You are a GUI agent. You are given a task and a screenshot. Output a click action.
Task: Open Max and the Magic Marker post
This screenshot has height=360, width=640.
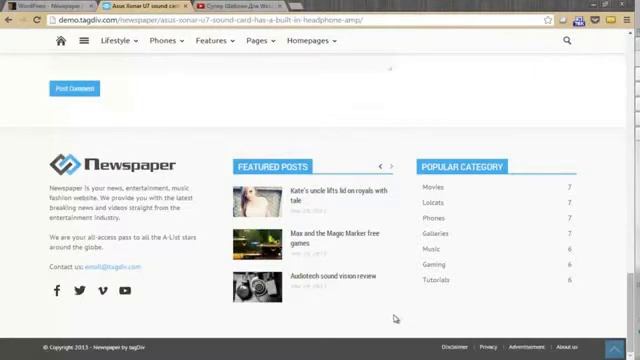pyautogui.click(x=335, y=238)
